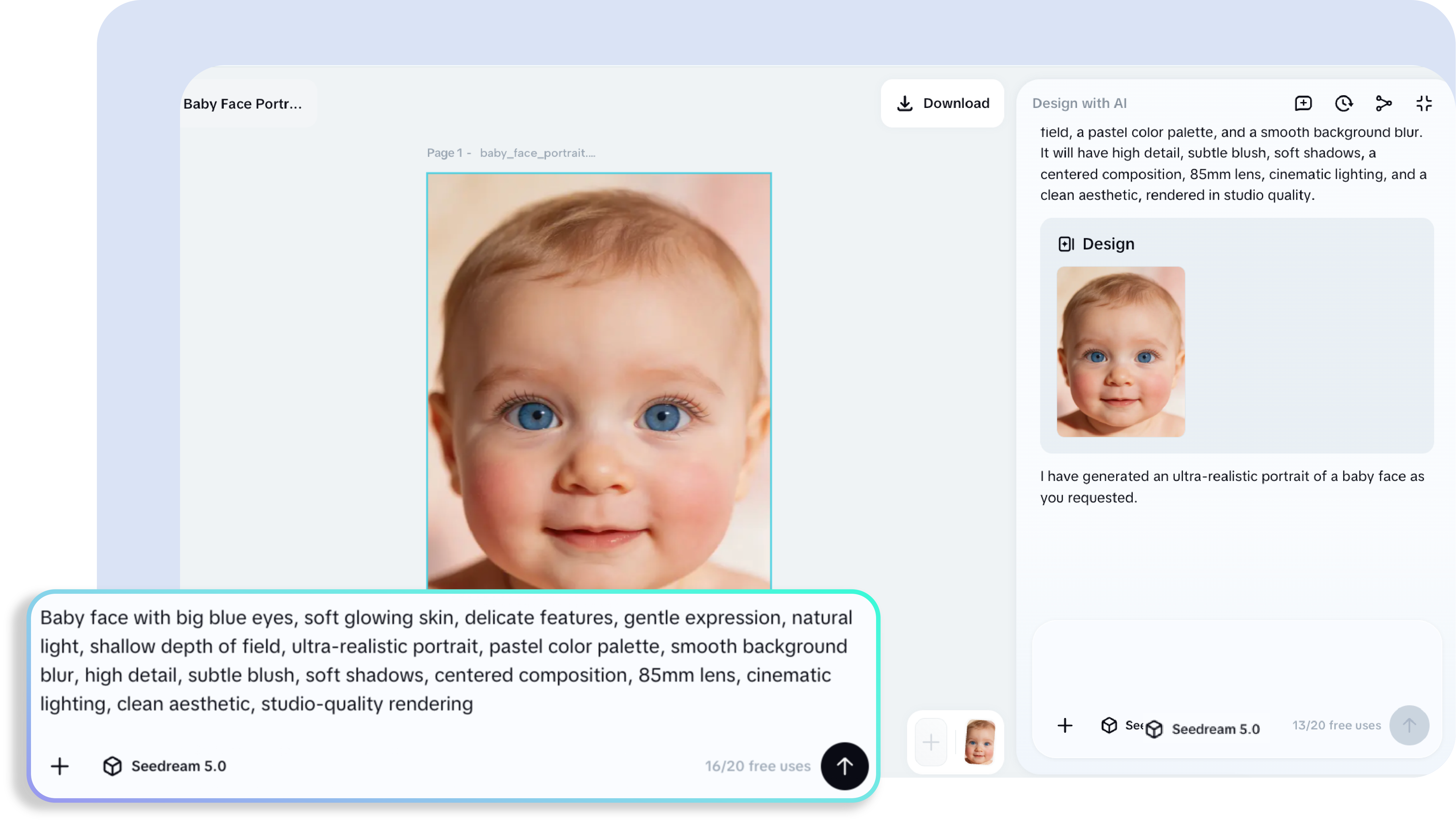Image resolution: width=1456 pixels, height=823 pixels.
Task: Click the baby_face_portrait page label
Action: coord(537,153)
